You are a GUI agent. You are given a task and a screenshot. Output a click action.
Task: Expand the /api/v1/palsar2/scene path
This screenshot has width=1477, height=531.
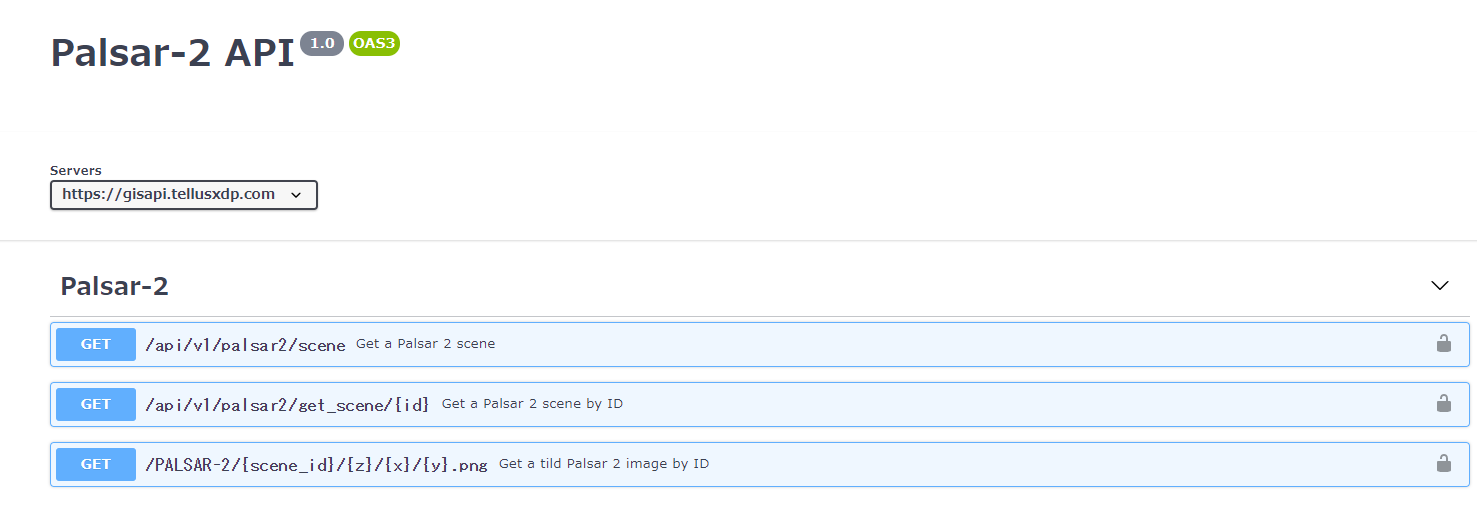245,345
